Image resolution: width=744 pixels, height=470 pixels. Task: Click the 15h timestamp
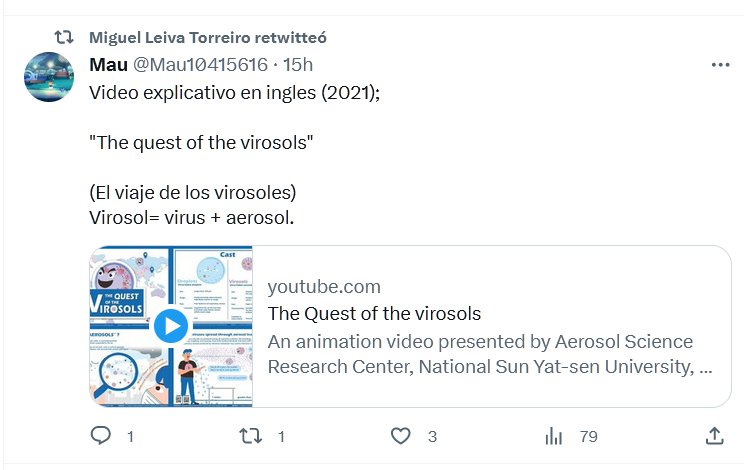(298, 65)
